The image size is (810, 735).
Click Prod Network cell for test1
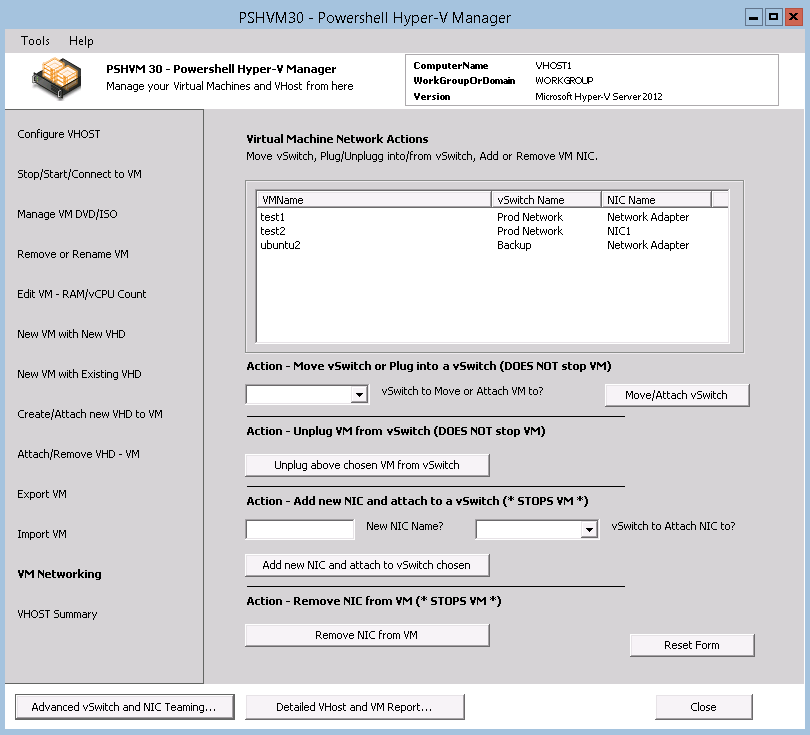529,217
